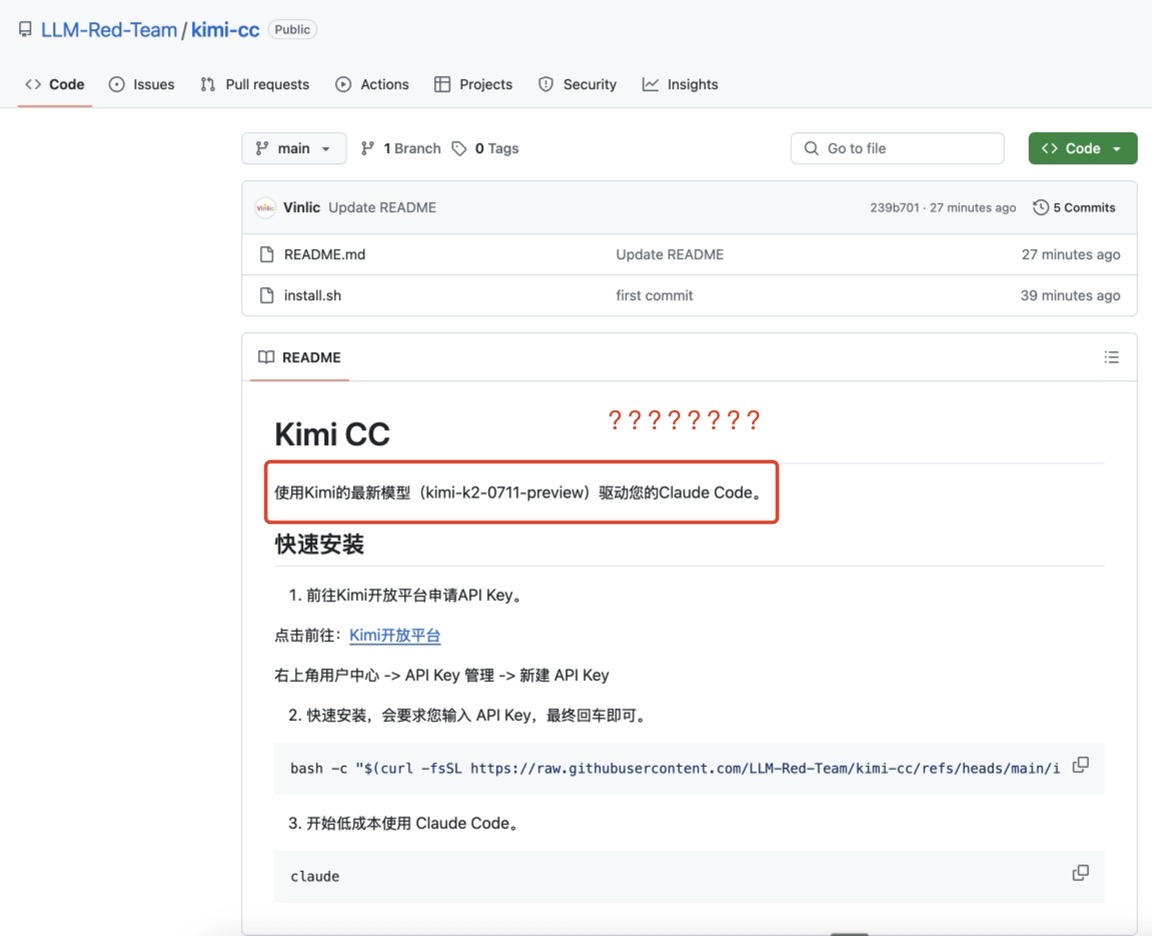1152x936 pixels.
Task: Click the Go to file search field
Action: tap(897, 148)
